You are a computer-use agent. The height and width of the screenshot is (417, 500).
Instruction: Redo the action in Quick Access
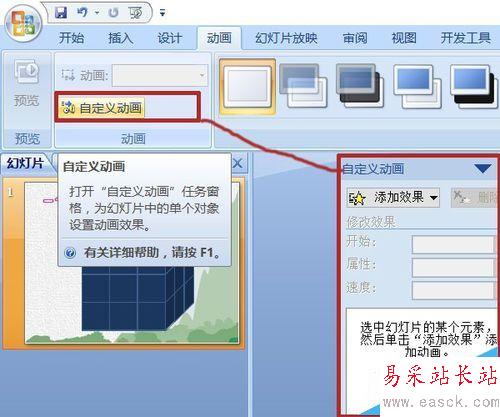pyautogui.click(x=114, y=13)
